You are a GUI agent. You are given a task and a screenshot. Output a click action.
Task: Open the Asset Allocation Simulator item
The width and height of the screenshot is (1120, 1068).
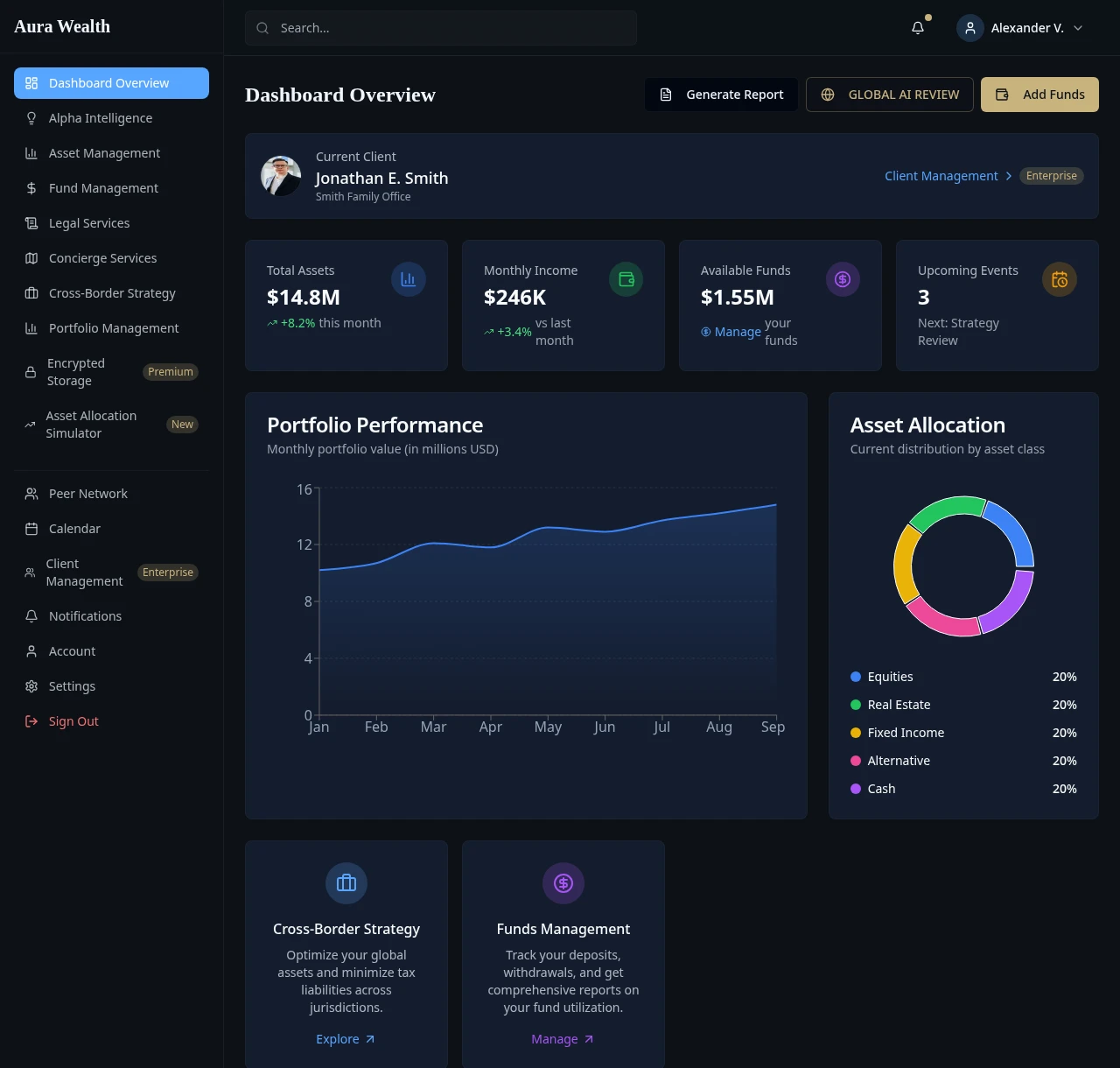[x=111, y=425]
